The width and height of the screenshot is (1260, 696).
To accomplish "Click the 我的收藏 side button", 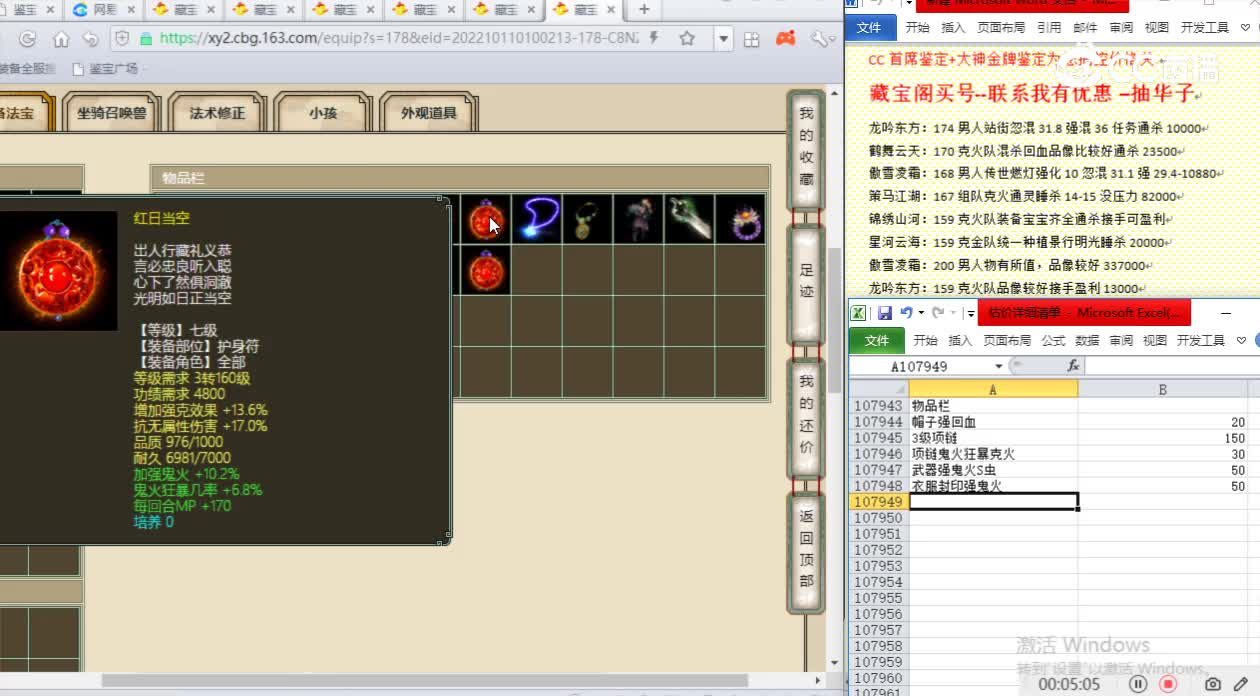I will click(806, 149).
